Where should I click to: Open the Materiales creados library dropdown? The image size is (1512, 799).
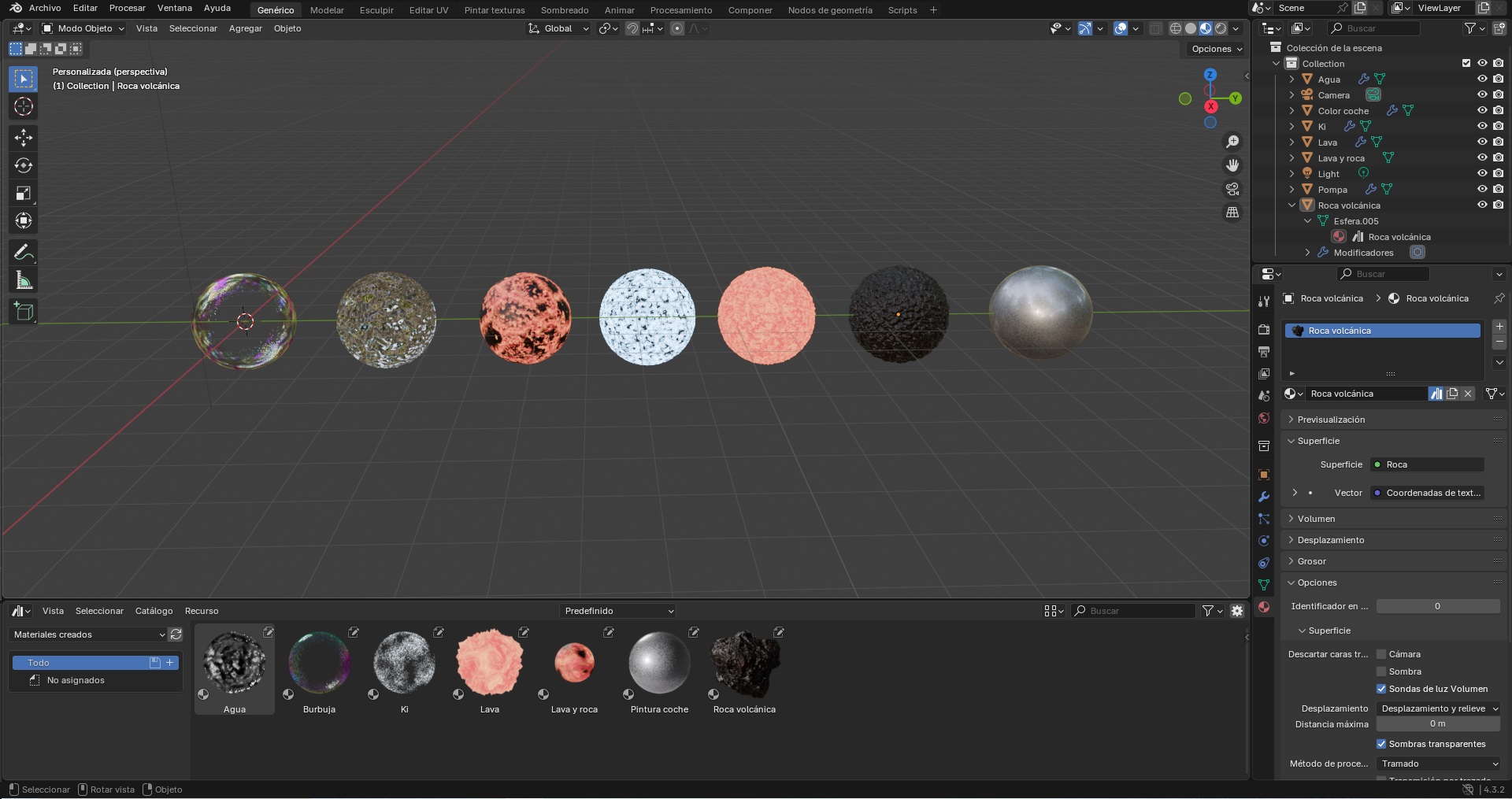88,634
